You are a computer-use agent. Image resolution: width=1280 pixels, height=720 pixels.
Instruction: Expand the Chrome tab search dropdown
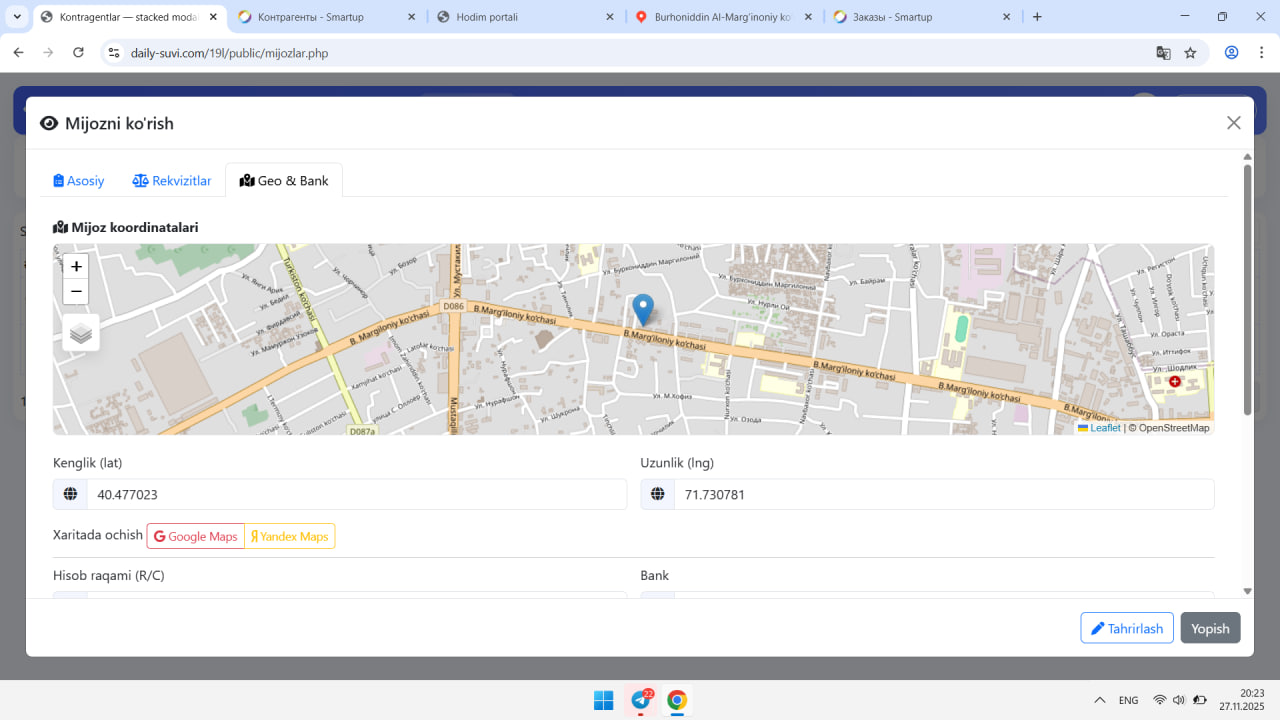(17, 17)
